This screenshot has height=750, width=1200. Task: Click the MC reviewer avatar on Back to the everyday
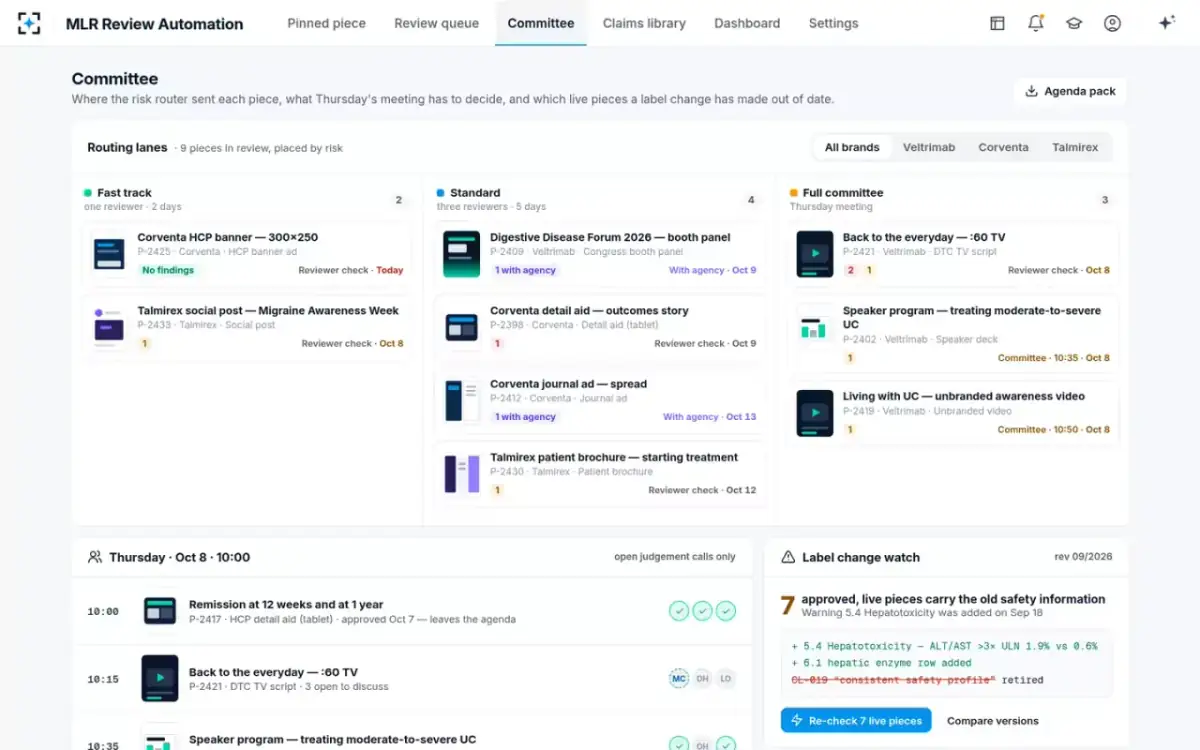[x=679, y=679]
